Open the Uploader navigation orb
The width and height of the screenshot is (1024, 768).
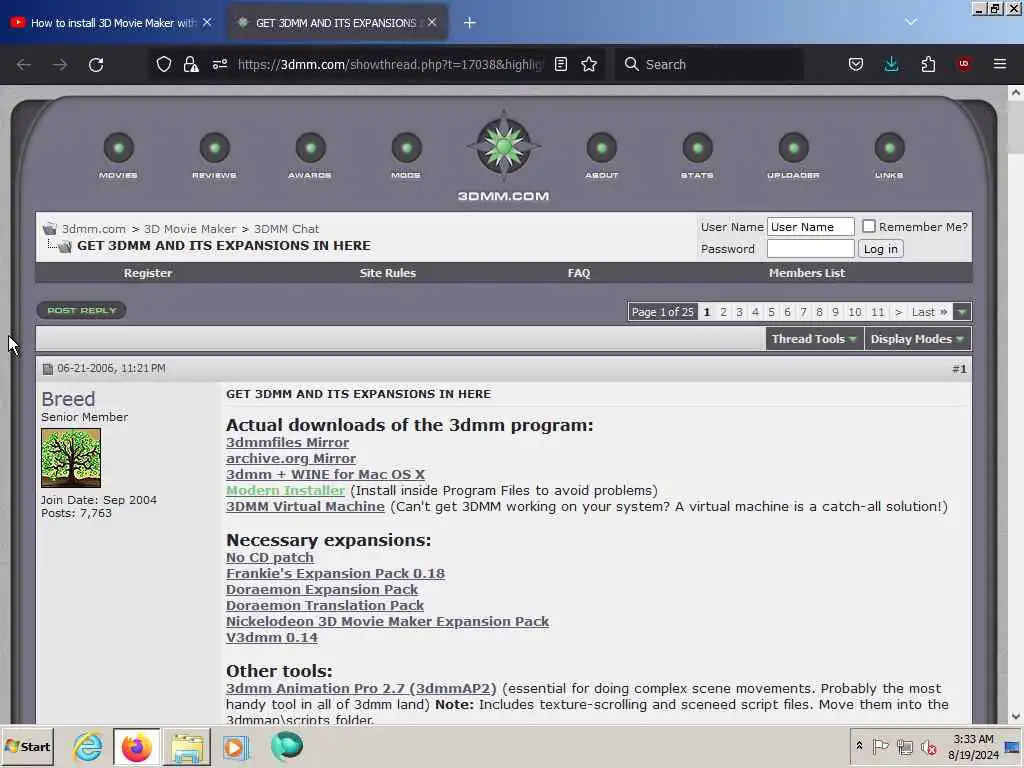[x=793, y=148]
